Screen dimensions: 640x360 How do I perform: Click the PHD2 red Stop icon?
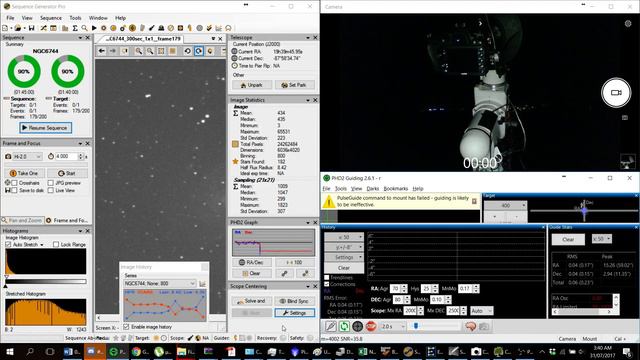pos(371,327)
